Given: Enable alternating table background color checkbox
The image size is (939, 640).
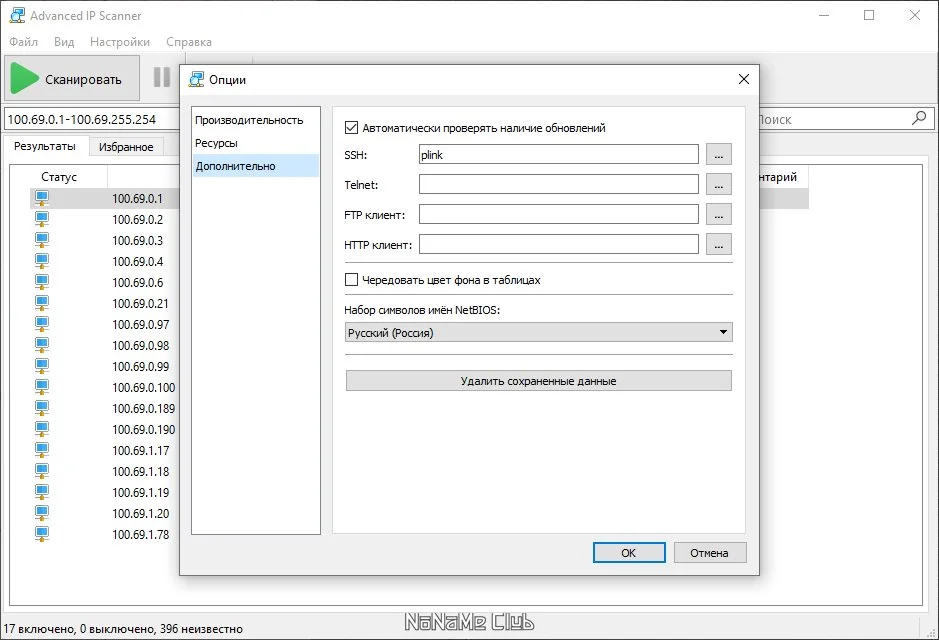Looking at the screenshot, I should tap(352, 280).
